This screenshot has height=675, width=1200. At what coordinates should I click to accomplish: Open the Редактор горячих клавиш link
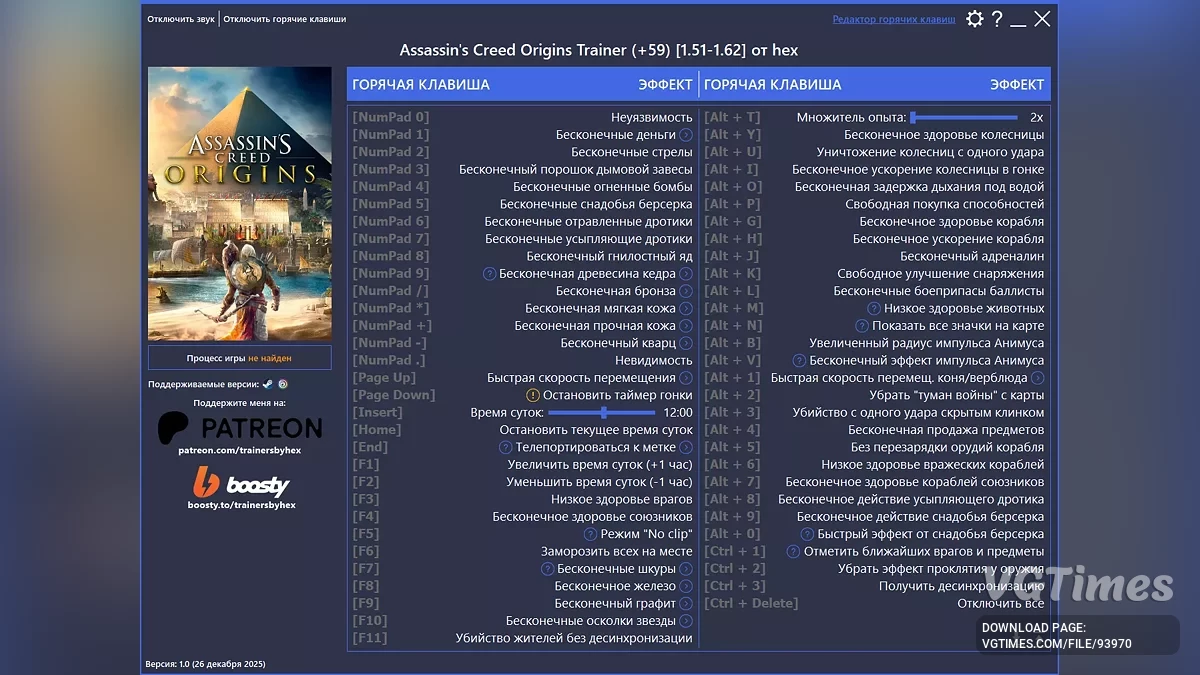pos(894,19)
